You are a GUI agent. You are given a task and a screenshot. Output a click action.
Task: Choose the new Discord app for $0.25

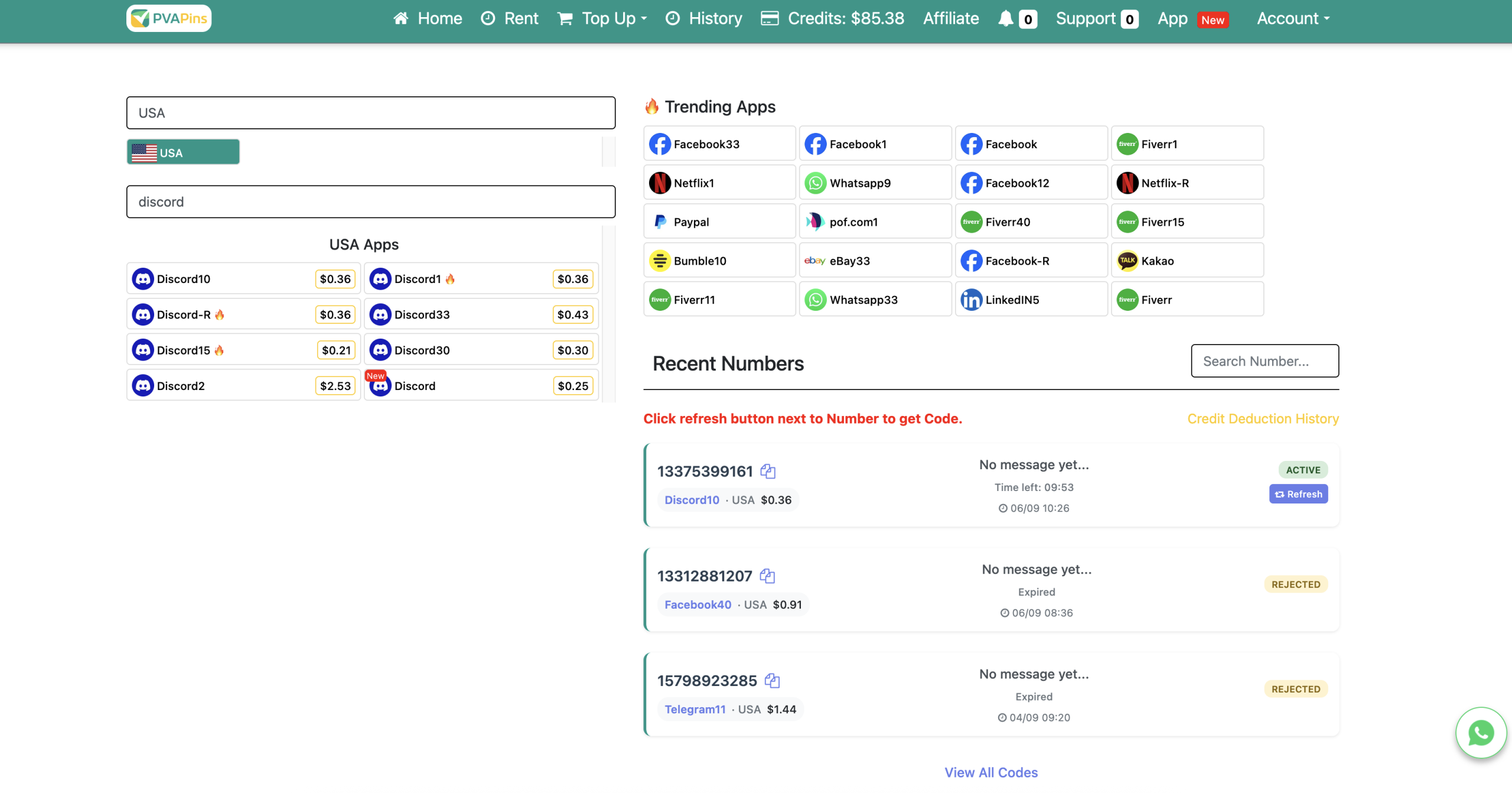click(481, 385)
